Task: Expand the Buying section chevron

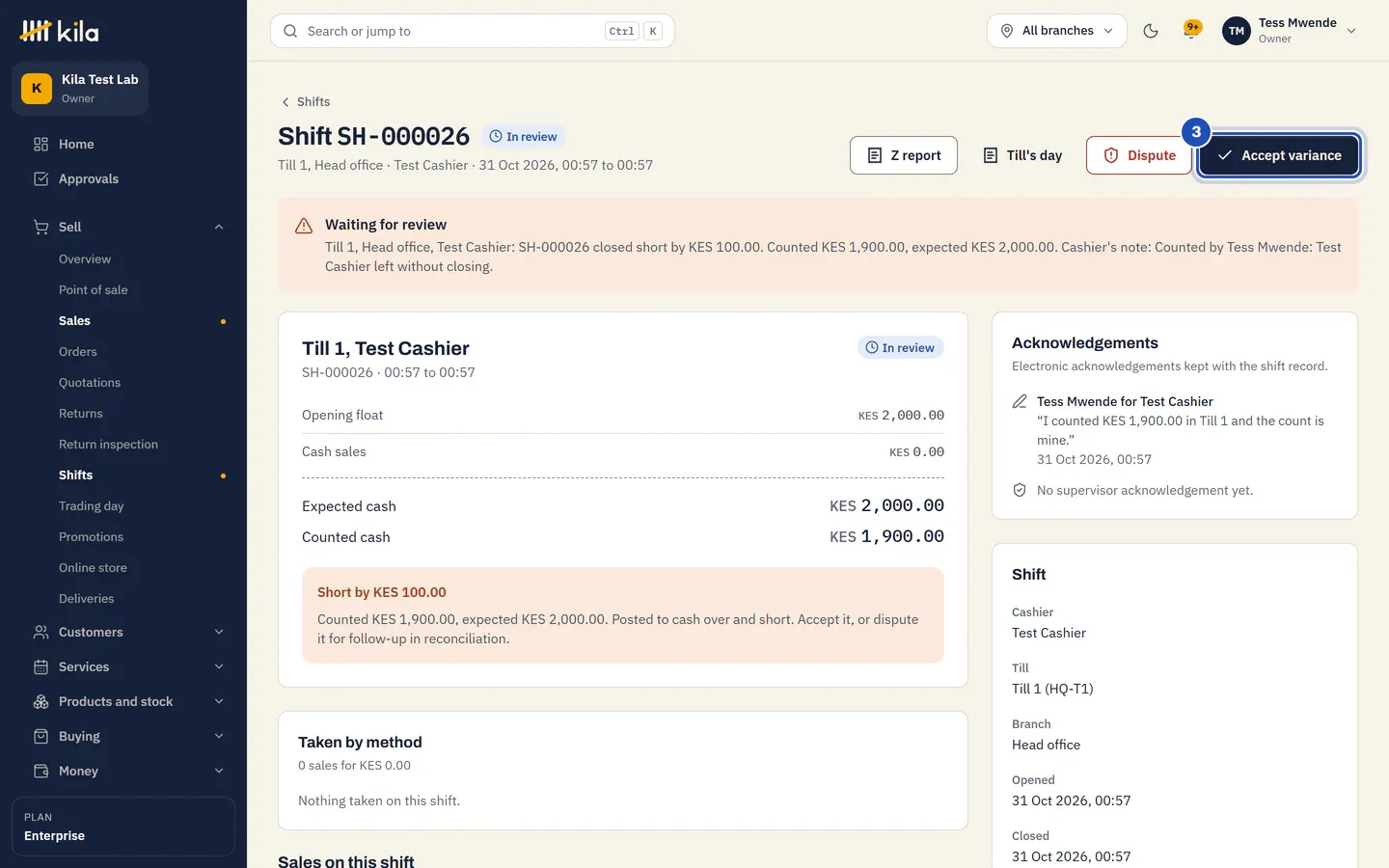Action: (219, 736)
